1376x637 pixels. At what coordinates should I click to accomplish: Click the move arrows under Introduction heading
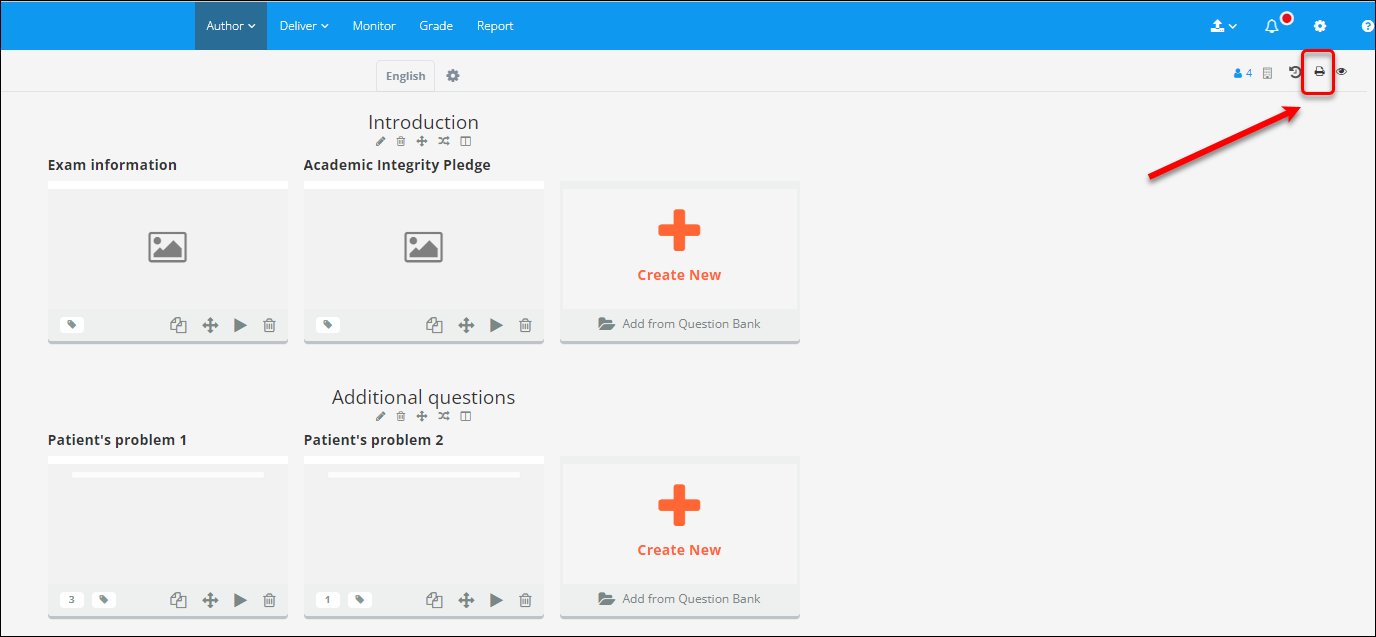(422, 141)
